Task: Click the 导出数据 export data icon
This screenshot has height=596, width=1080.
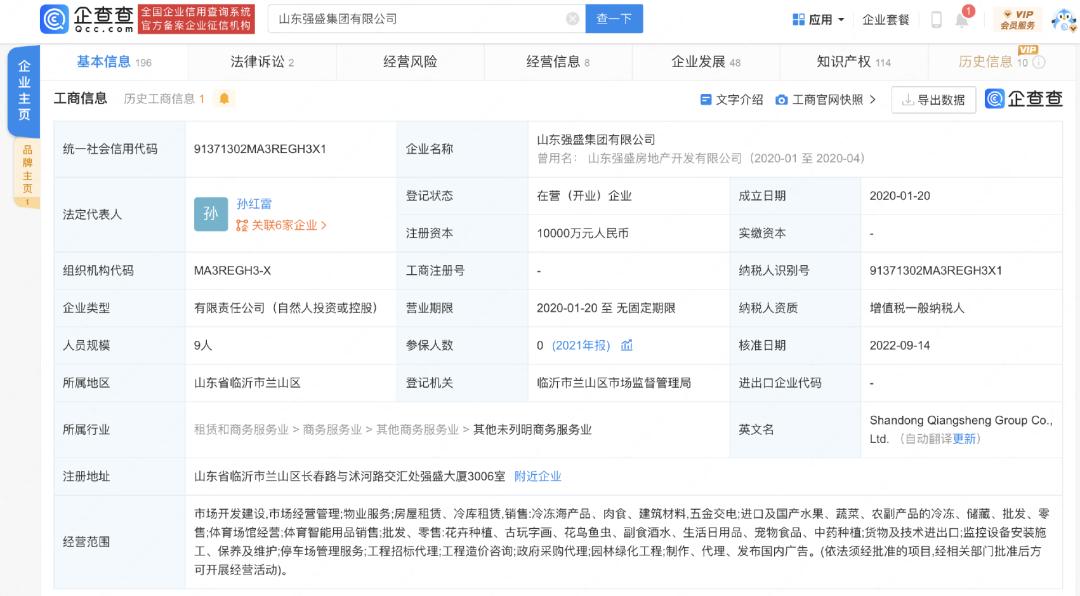Action: pyautogui.click(x=910, y=100)
